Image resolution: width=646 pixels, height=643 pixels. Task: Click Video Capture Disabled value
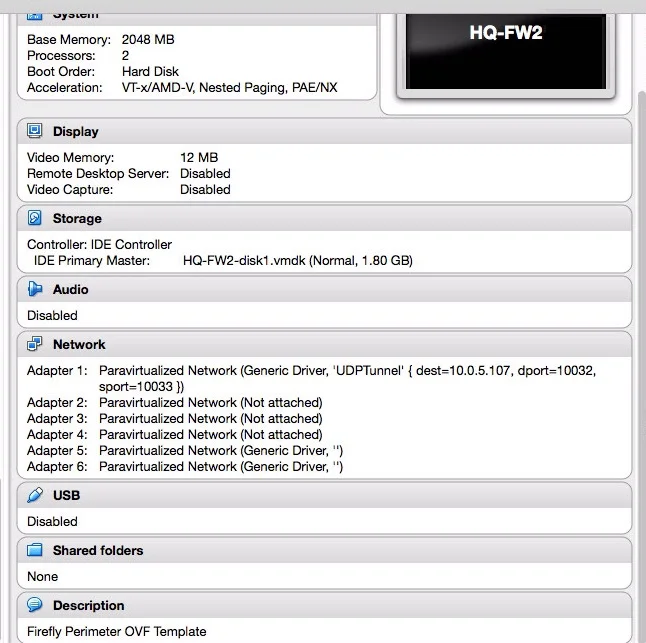click(x=205, y=189)
